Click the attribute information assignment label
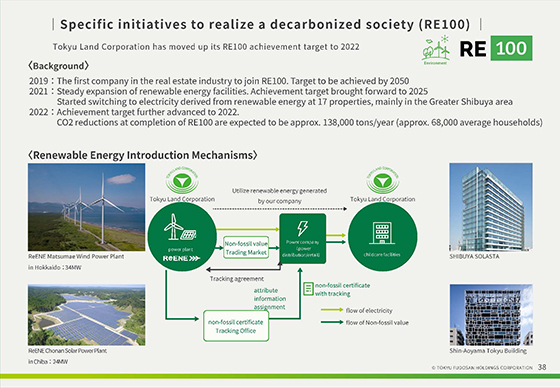Viewport: 560px width, 388px height. pyautogui.click(x=270, y=298)
